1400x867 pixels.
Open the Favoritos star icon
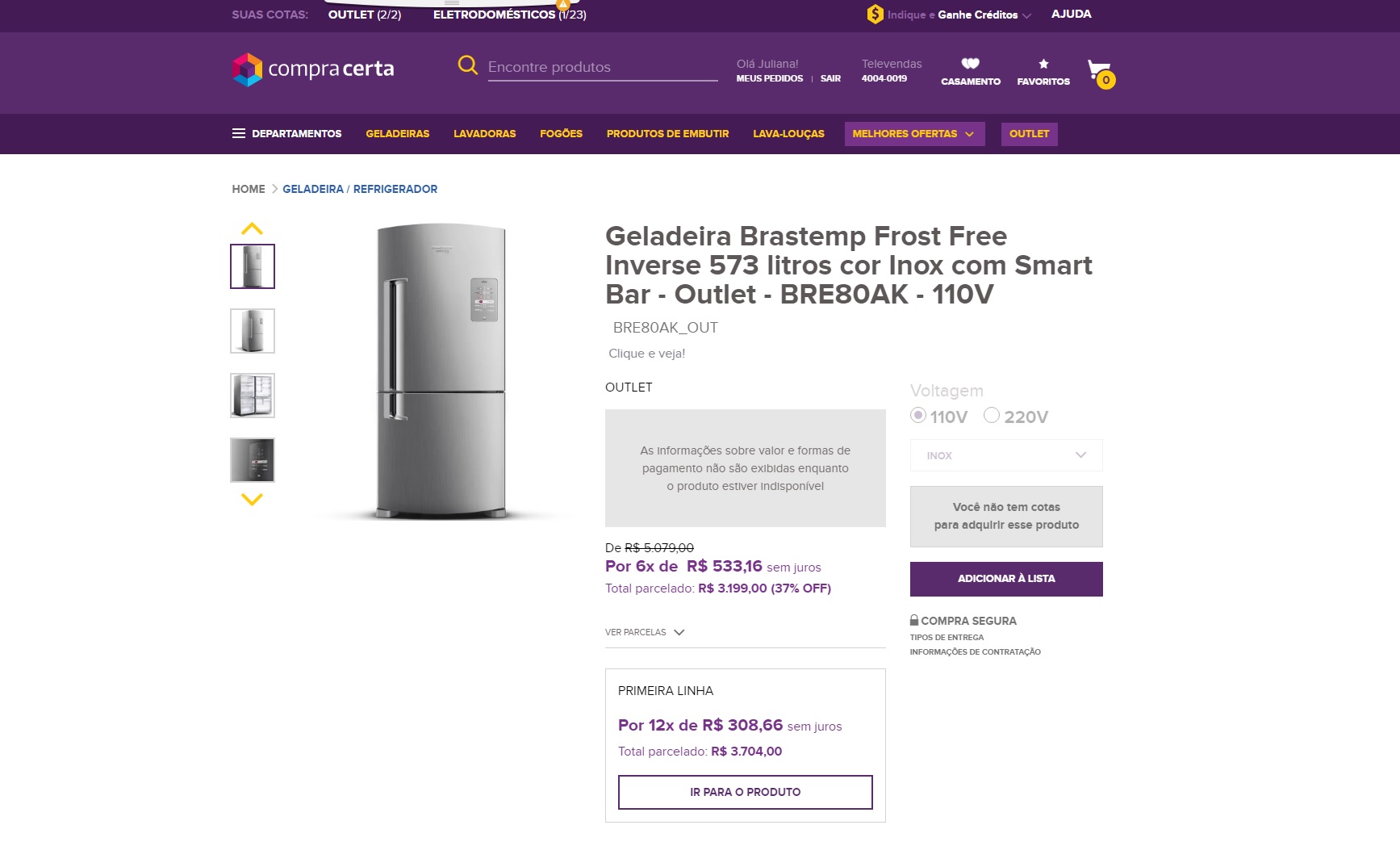click(x=1043, y=64)
